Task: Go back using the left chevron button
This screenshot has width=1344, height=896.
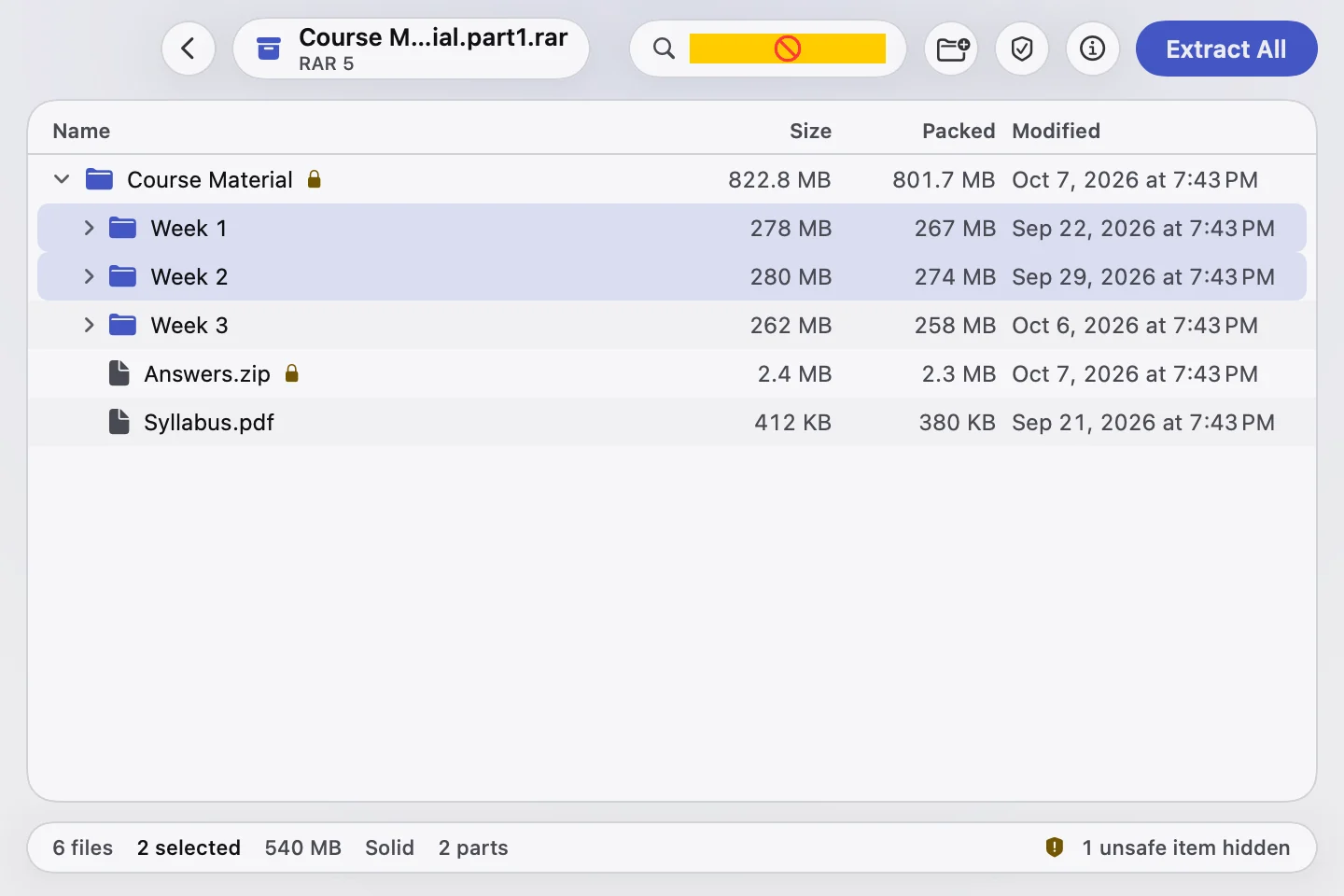Action: pyautogui.click(x=189, y=49)
